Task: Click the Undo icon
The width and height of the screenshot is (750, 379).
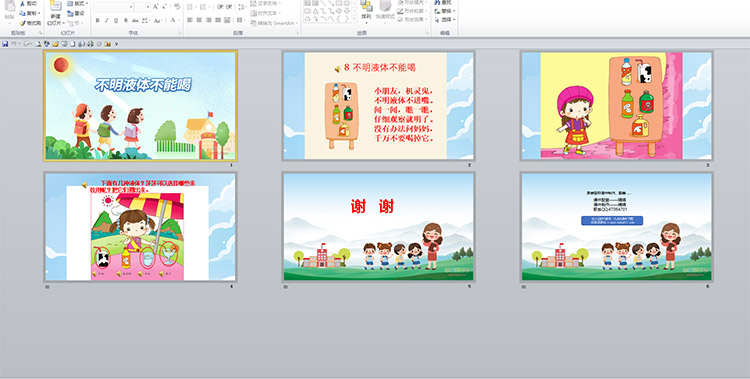Action: point(13,44)
